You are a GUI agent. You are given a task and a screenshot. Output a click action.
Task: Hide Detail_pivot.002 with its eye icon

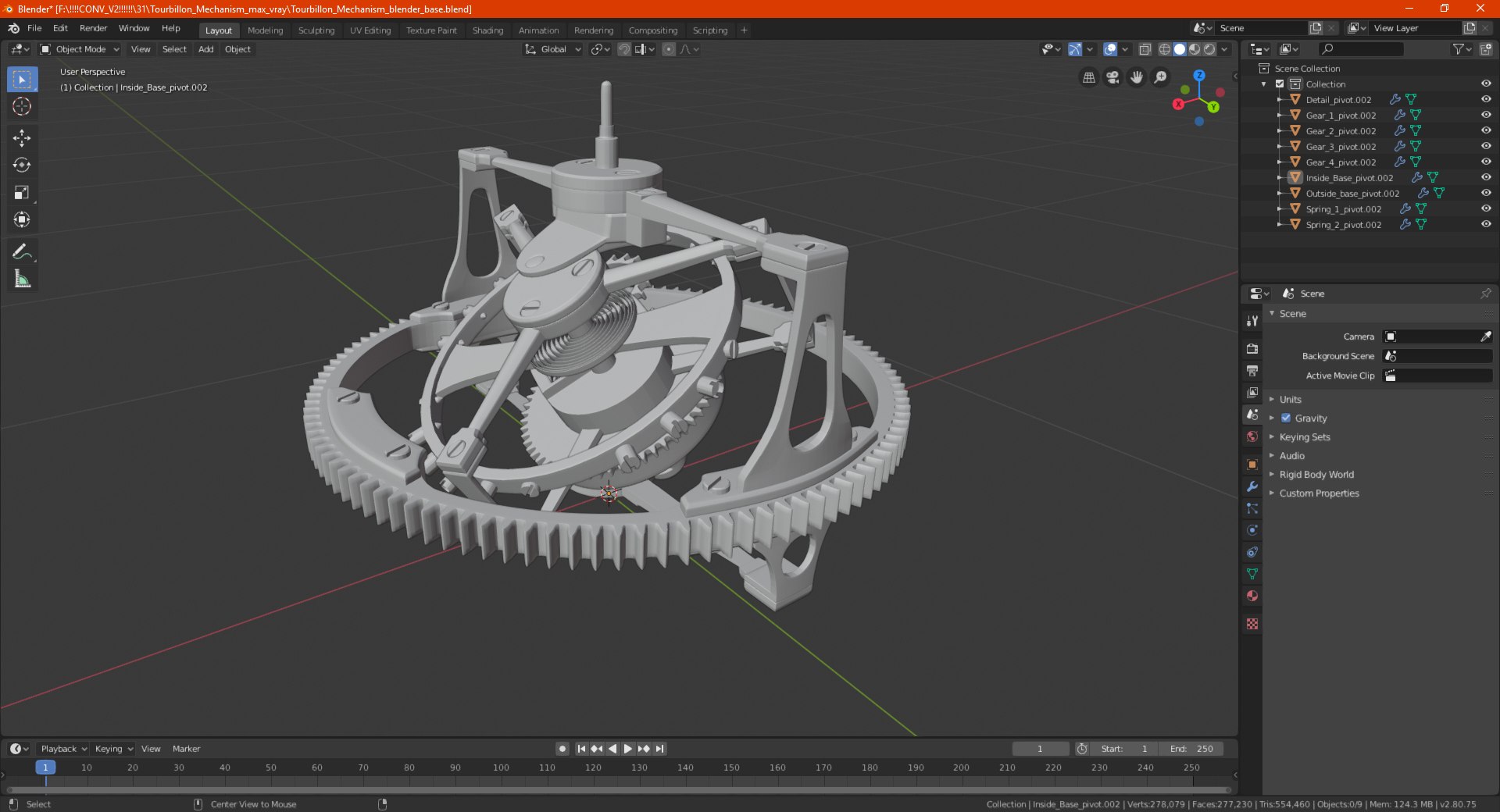(x=1486, y=99)
